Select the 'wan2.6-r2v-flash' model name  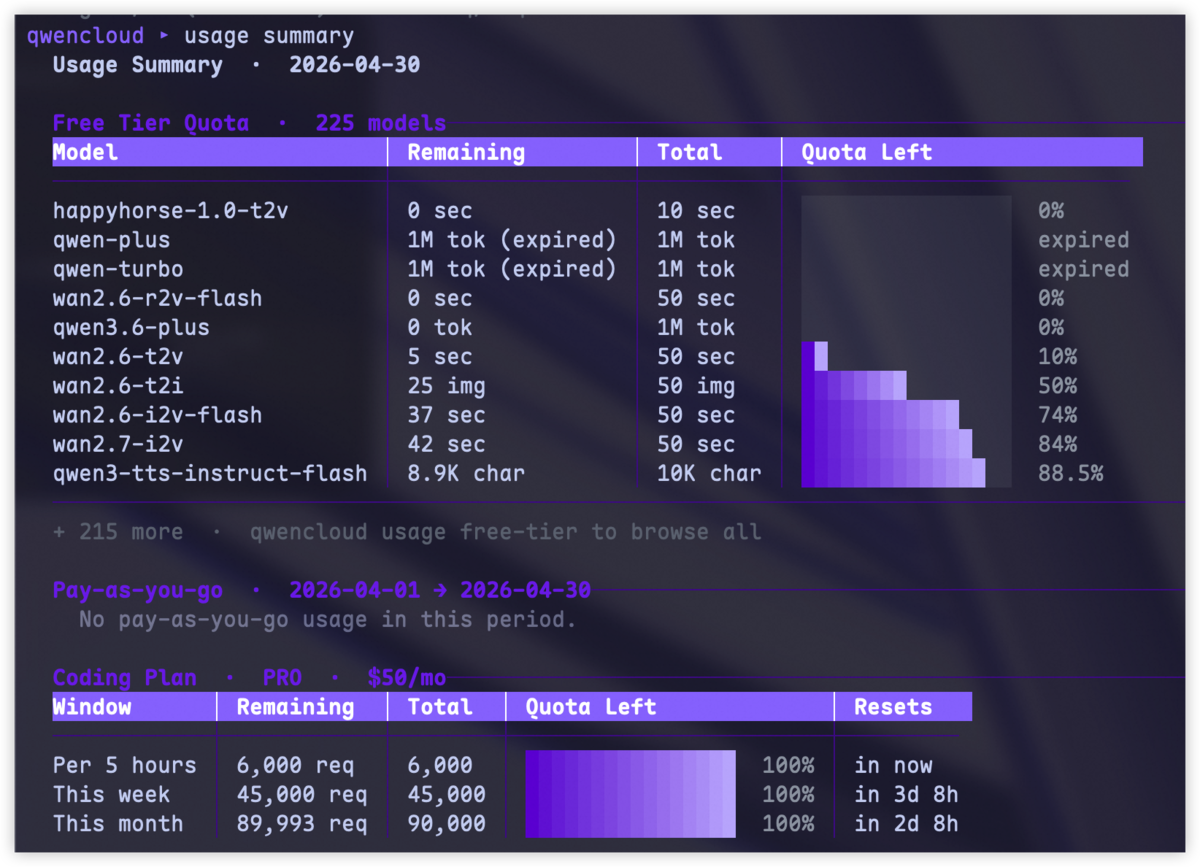pyautogui.click(x=158, y=298)
